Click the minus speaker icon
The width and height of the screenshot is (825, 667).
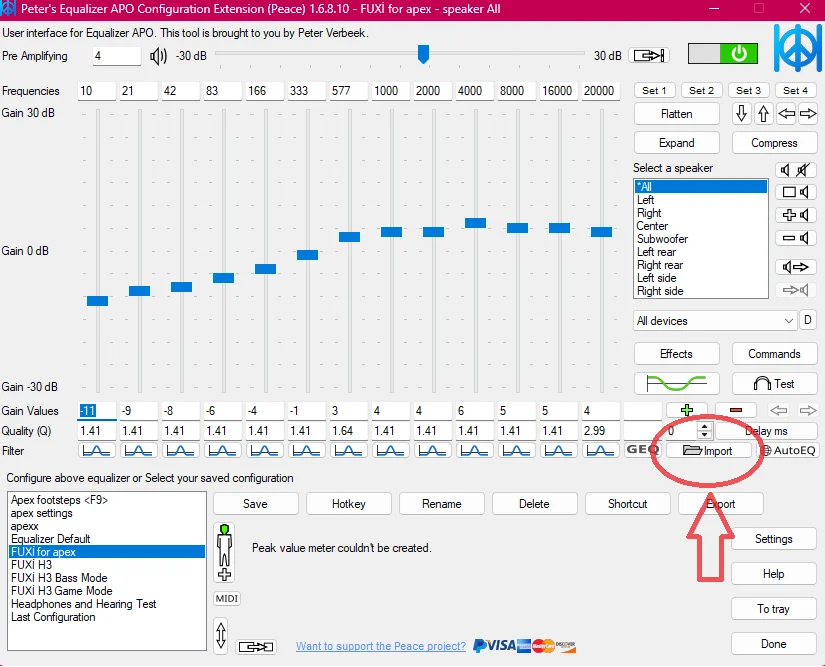(796, 238)
